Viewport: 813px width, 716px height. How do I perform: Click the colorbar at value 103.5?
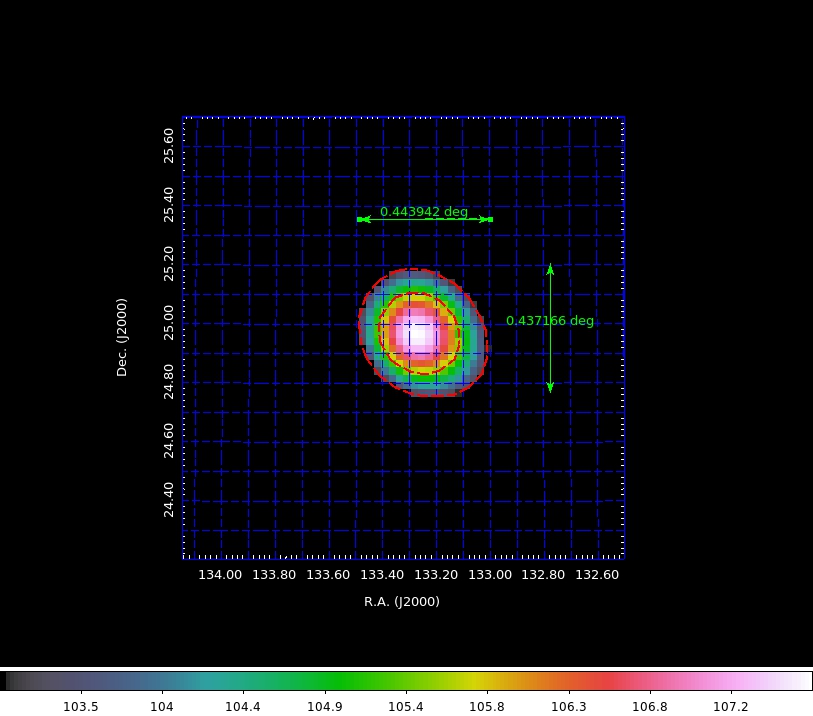81,681
